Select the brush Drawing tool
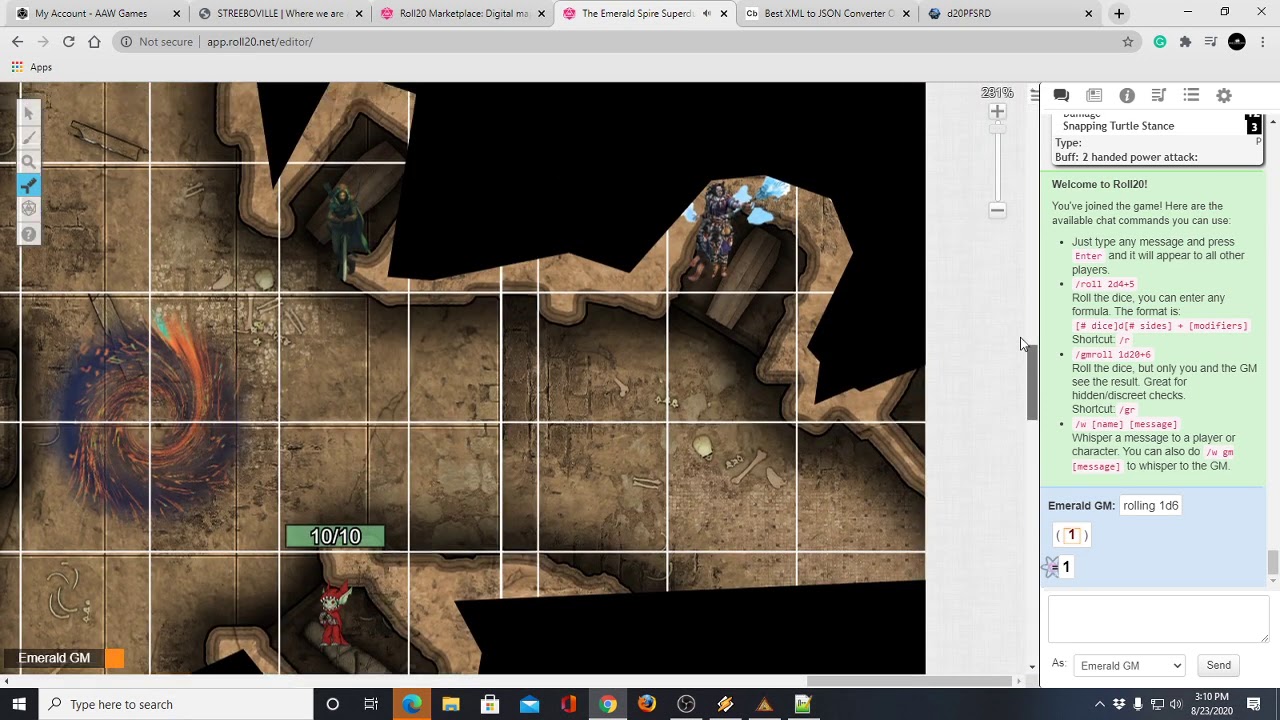The image size is (1280, 720). (28, 137)
